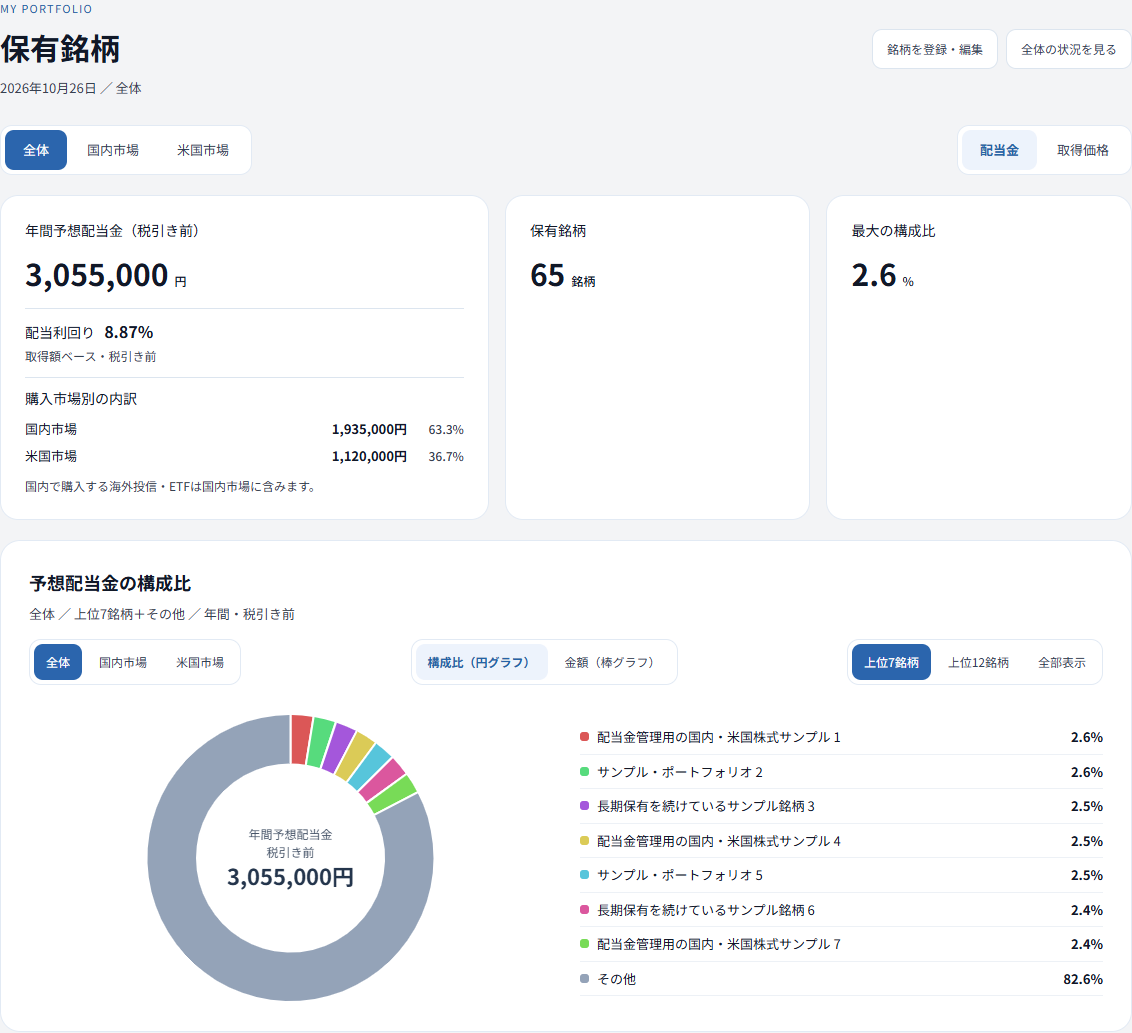Click the donut center 3,055,000円 label

tap(290, 877)
